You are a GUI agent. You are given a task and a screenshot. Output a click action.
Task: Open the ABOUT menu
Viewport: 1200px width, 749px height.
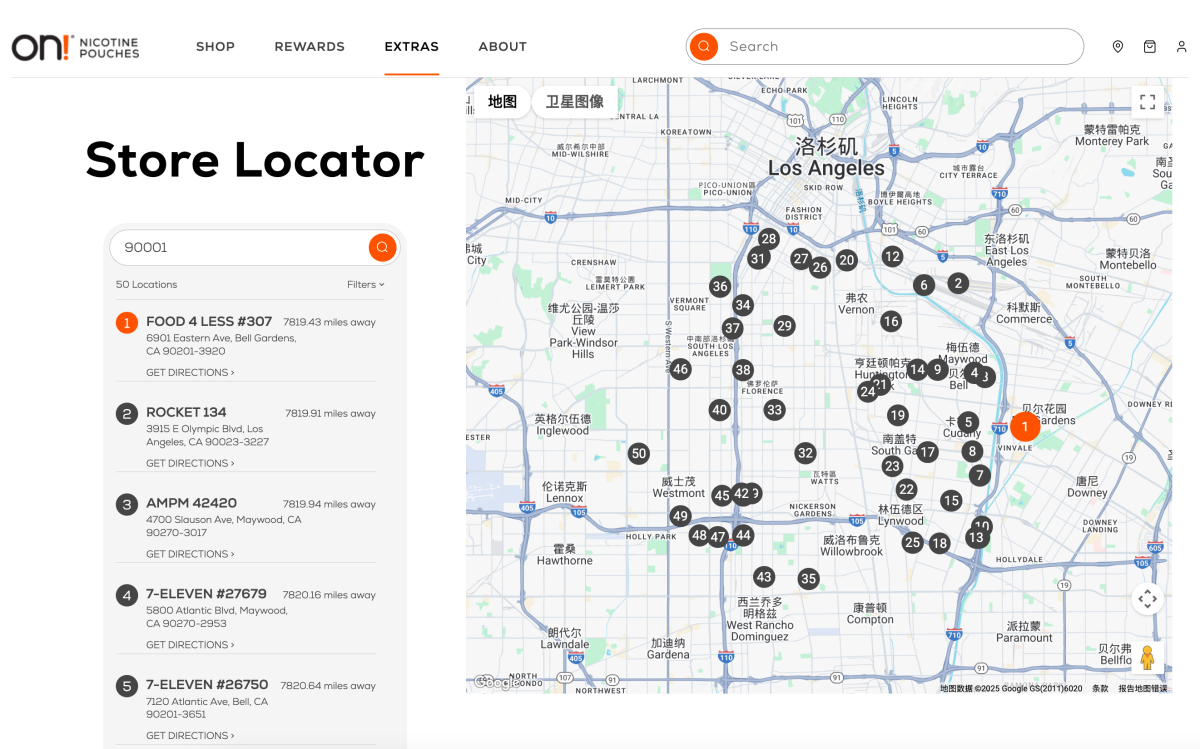pos(502,47)
